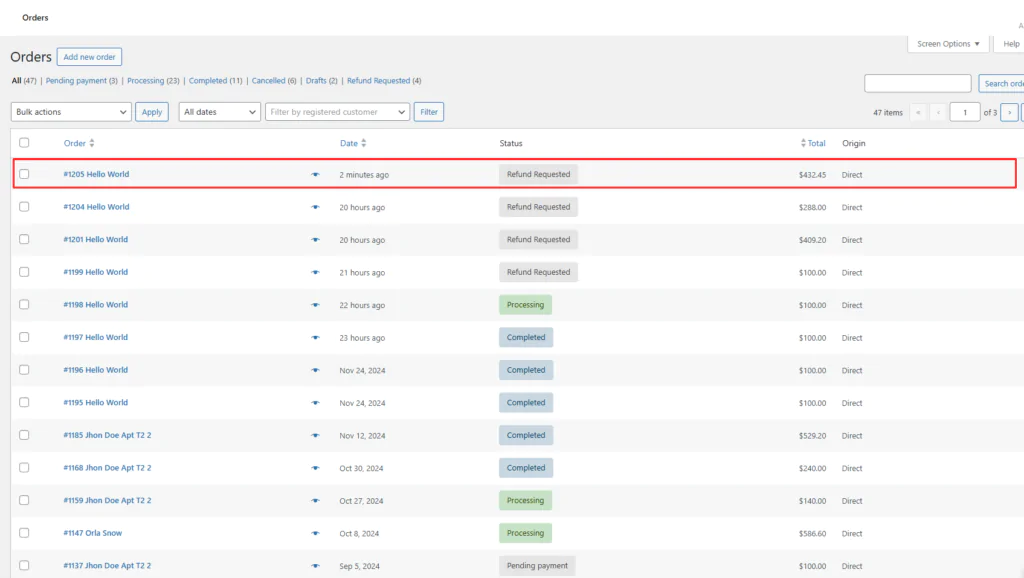Click into the order search field
The height and width of the screenshot is (578, 1024).
(x=918, y=84)
